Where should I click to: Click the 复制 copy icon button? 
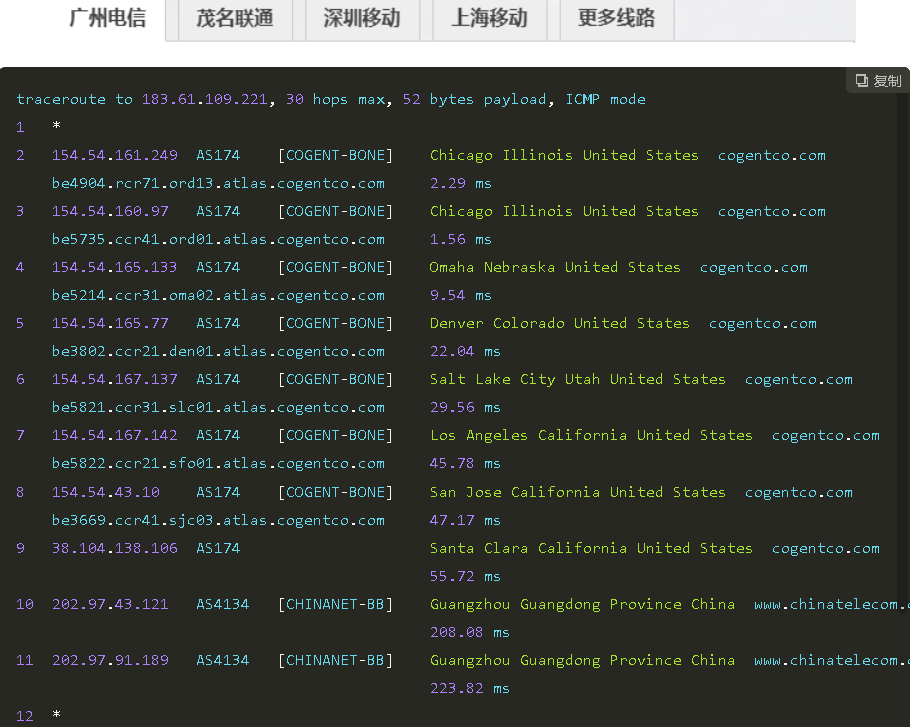tap(878, 81)
